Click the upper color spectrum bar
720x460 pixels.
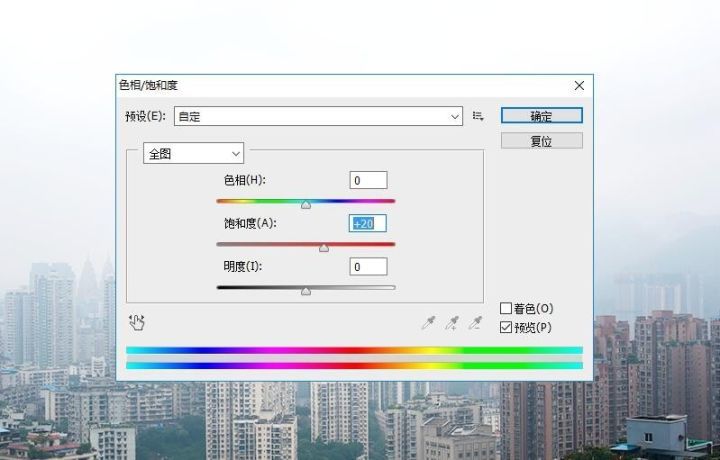pyautogui.click(x=354, y=350)
